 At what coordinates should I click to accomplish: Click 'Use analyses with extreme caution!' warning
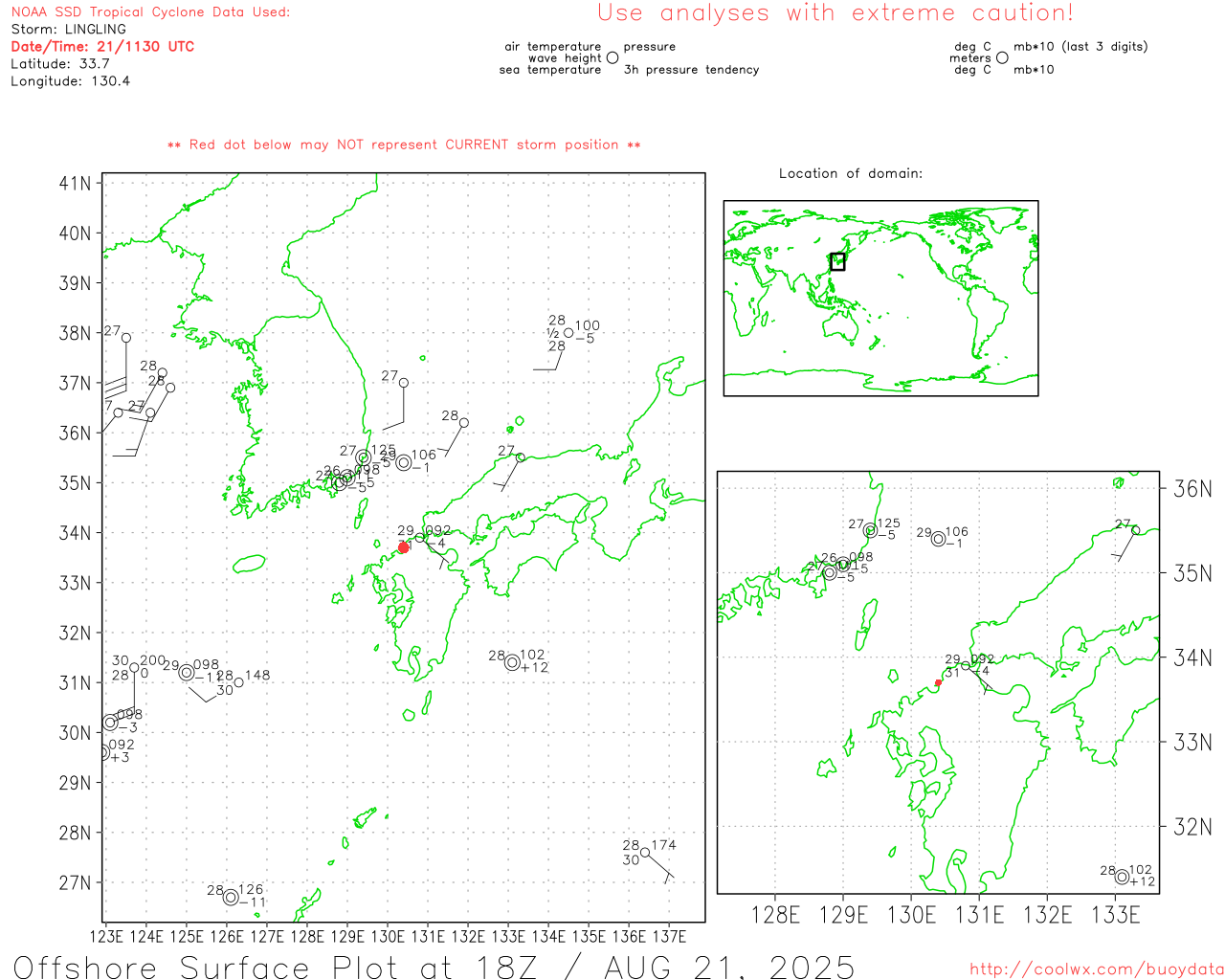click(x=835, y=13)
